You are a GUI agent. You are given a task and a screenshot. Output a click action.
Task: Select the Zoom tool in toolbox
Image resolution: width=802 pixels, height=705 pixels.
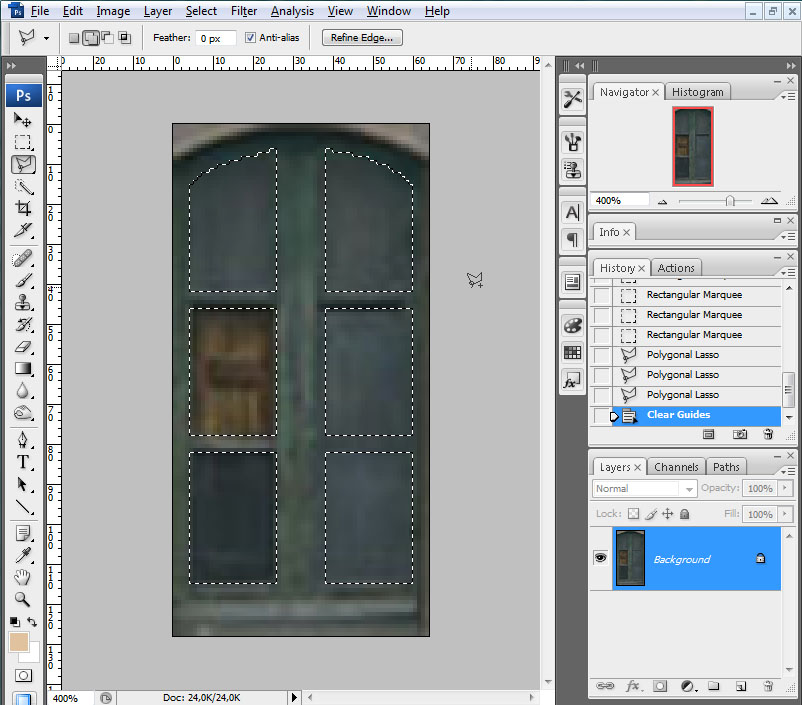(23, 599)
